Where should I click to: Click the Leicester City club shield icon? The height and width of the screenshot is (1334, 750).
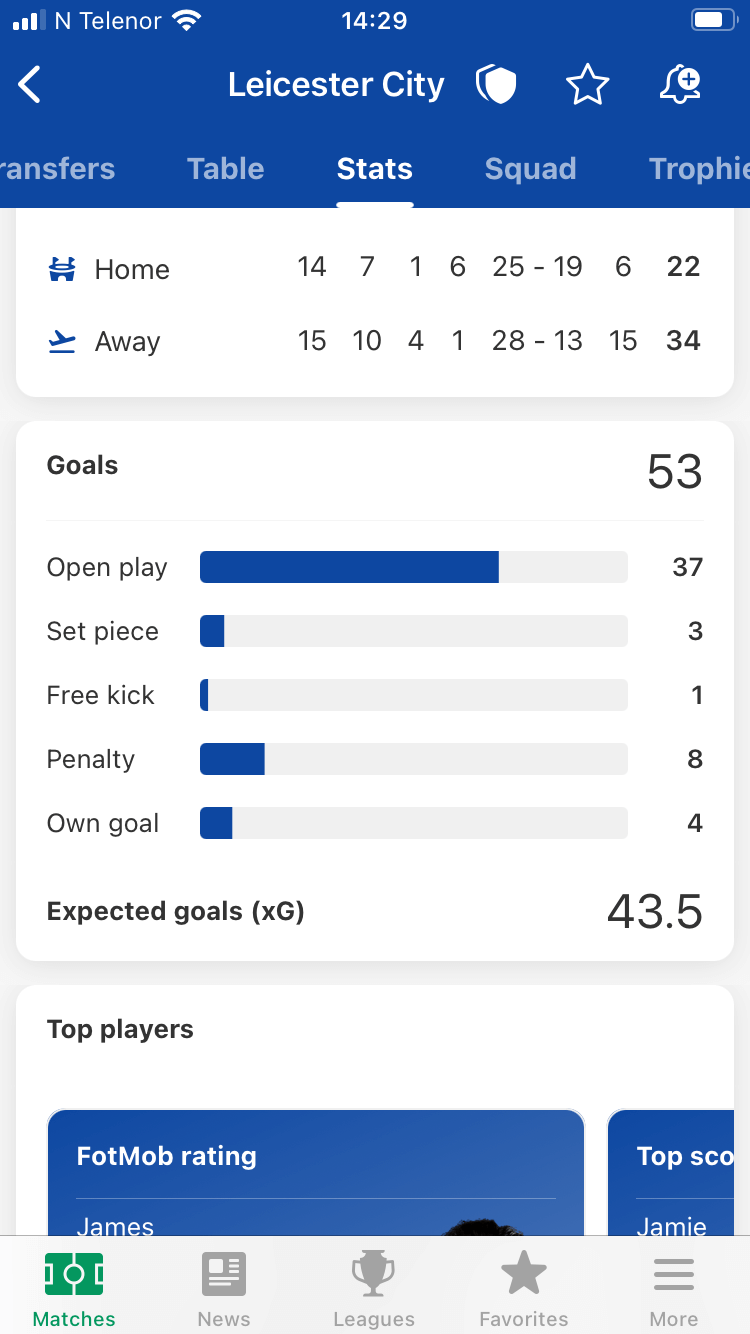pyautogui.click(x=497, y=84)
